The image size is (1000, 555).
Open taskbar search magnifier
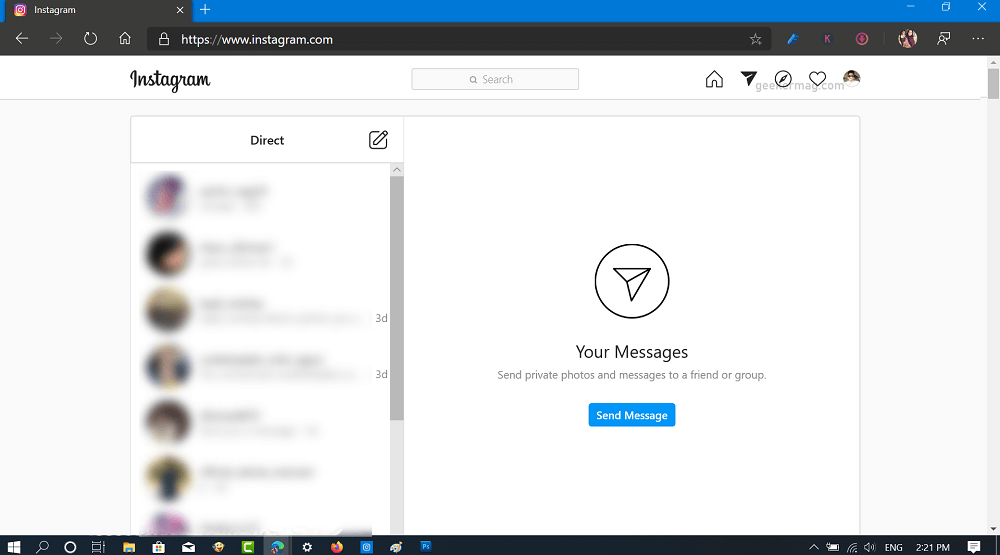click(42, 547)
